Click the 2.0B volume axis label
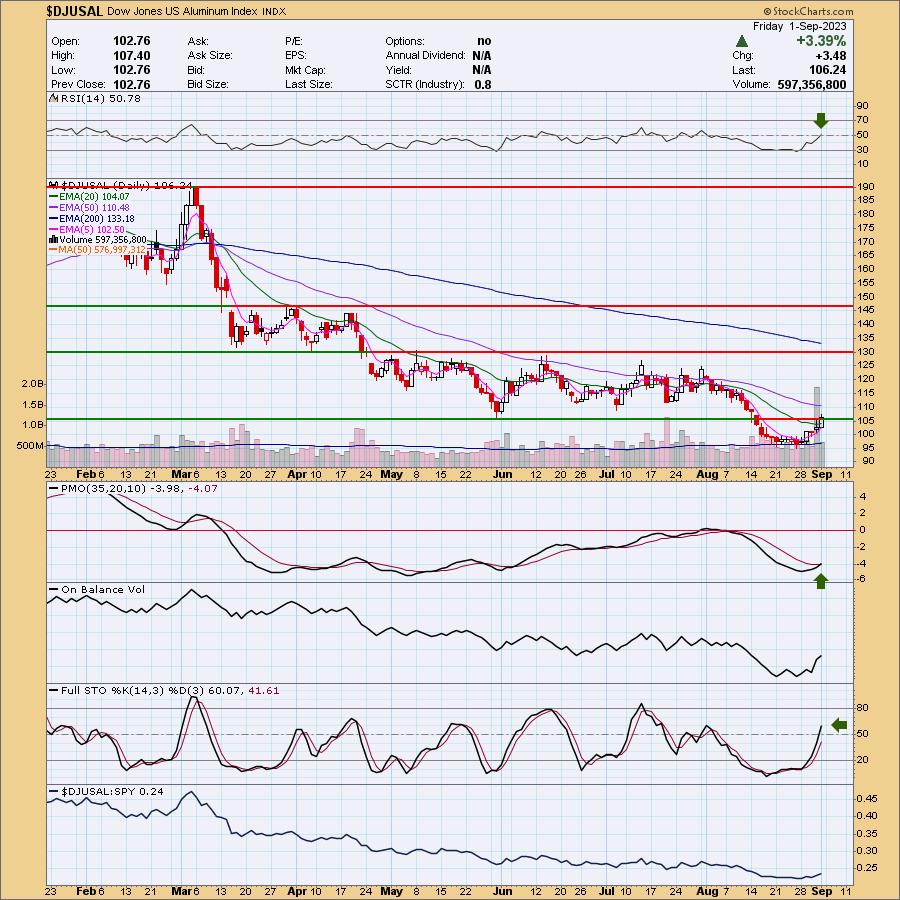900x900 pixels. [33, 383]
